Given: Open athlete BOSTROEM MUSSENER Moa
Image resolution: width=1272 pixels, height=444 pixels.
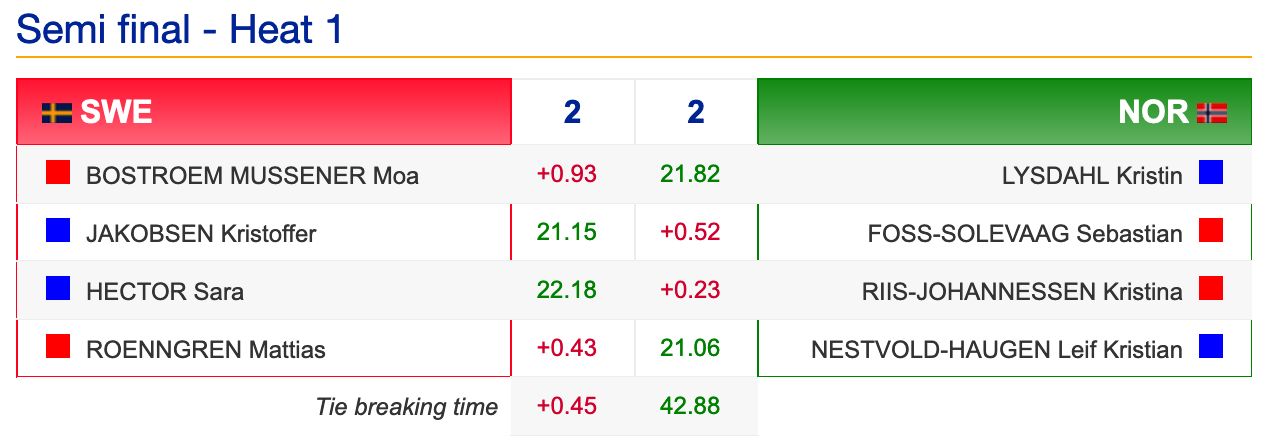Looking at the screenshot, I should [x=253, y=176].
